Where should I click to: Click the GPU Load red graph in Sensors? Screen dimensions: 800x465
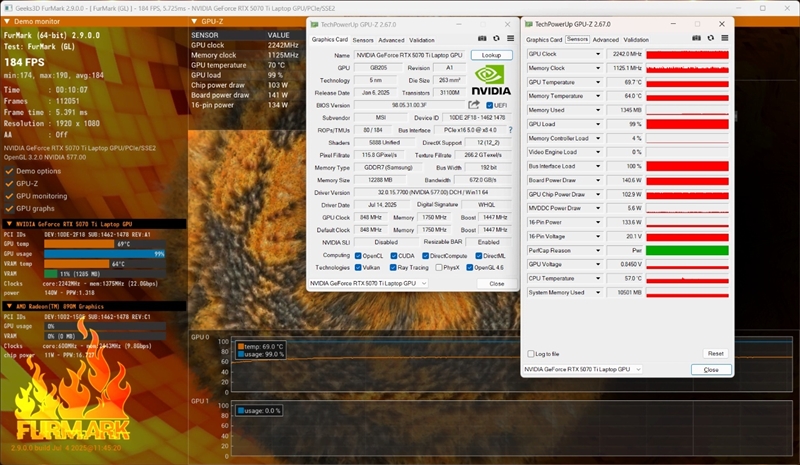click(687, 124)
